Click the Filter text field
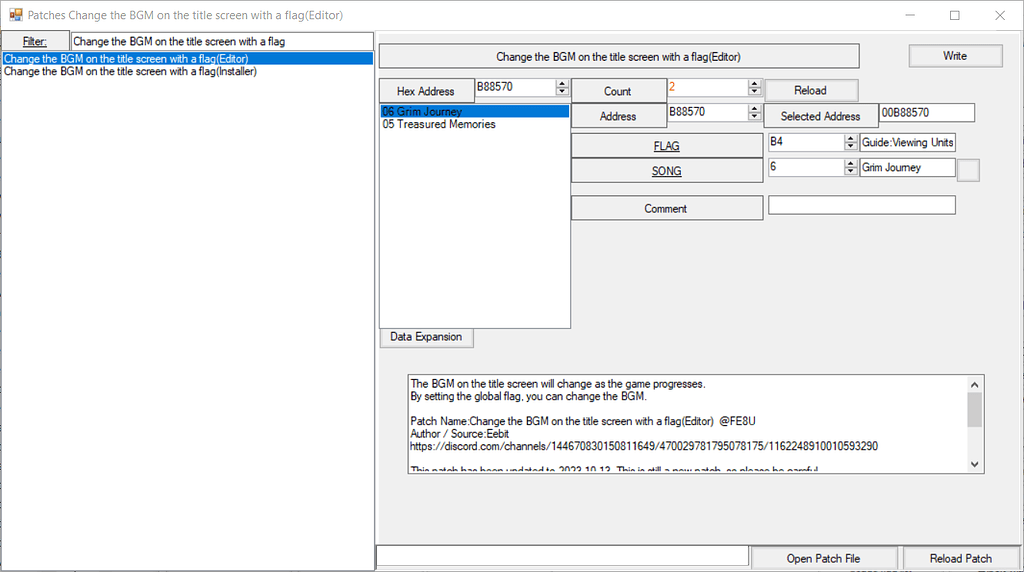Image resolution: width=1024 pixels, height=572 pixels. coord(220,41)
